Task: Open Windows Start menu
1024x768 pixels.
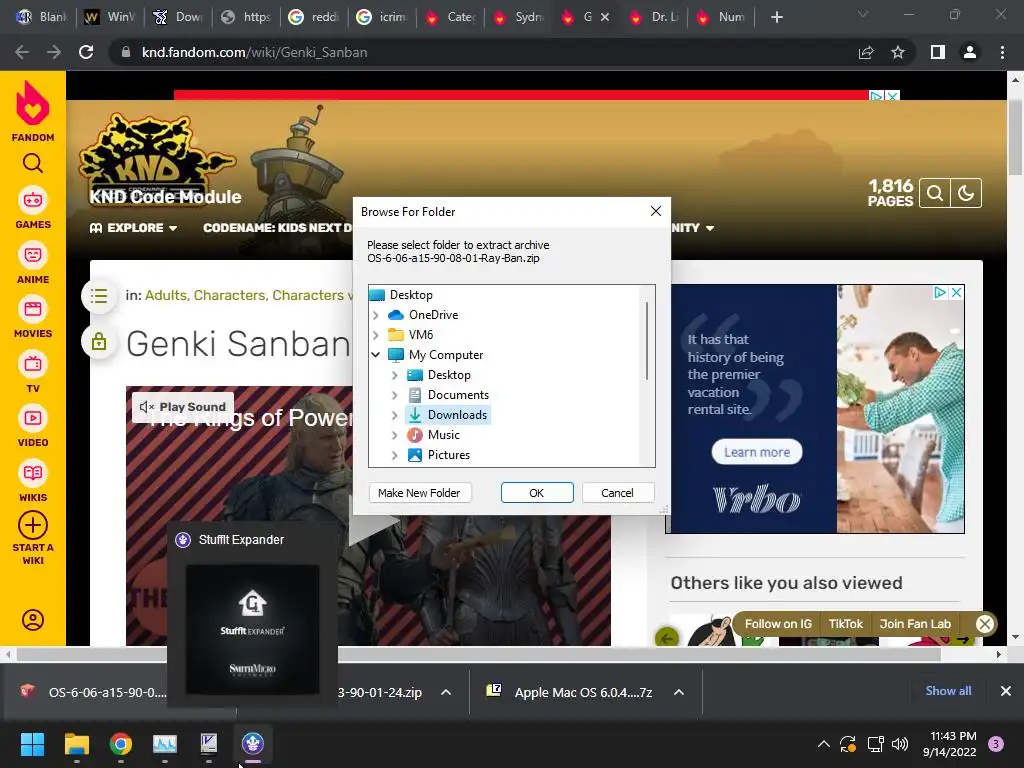Action: (32, 744)
